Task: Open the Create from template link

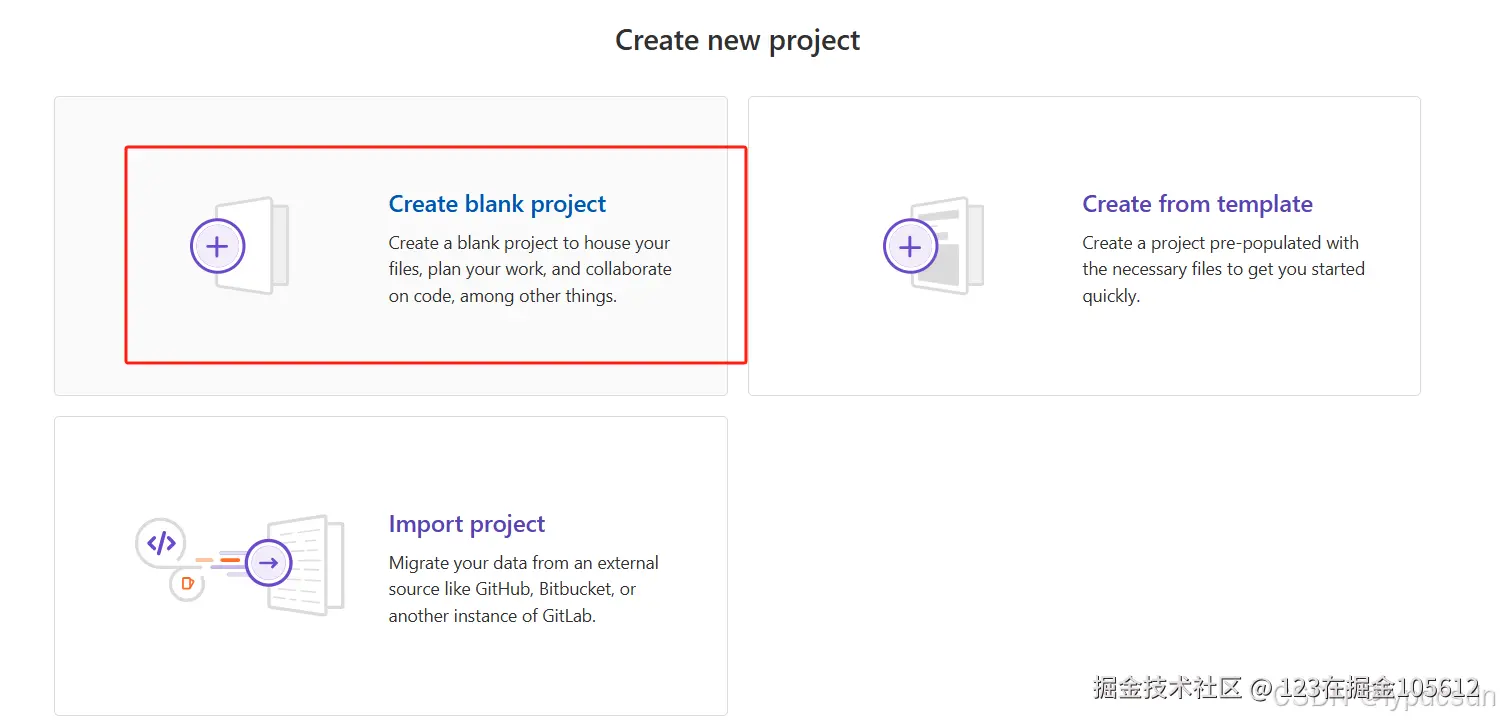Action: (1198, 203)
